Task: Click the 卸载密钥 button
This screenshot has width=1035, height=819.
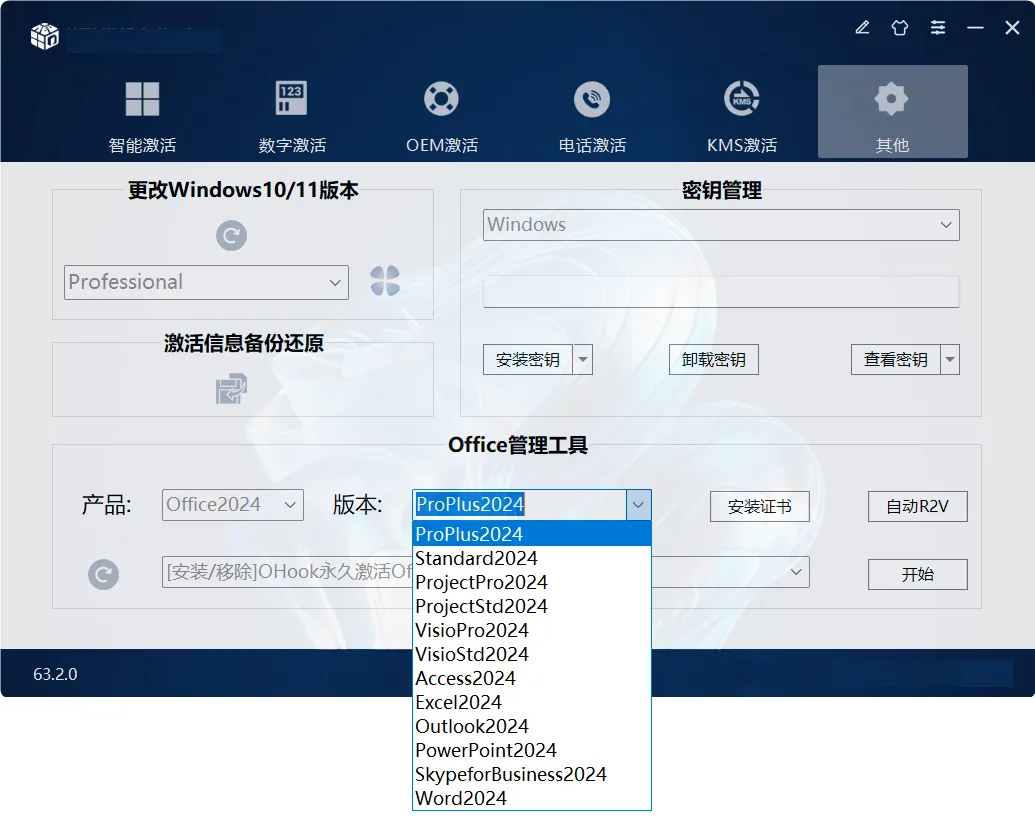Action: click(x=714, y=360)
